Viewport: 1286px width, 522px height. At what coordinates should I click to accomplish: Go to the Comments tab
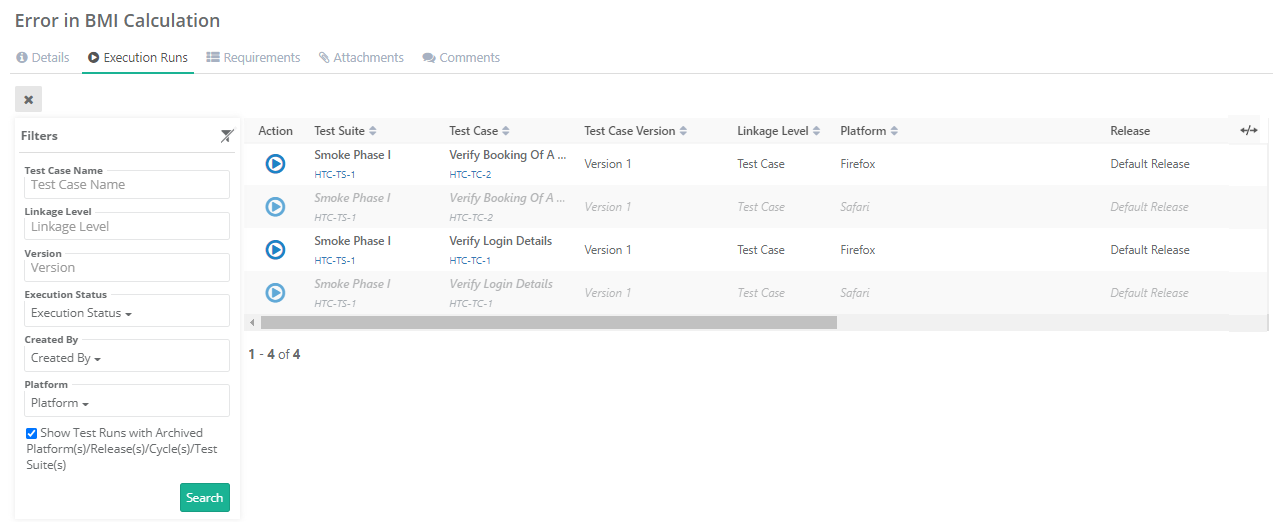461,58
